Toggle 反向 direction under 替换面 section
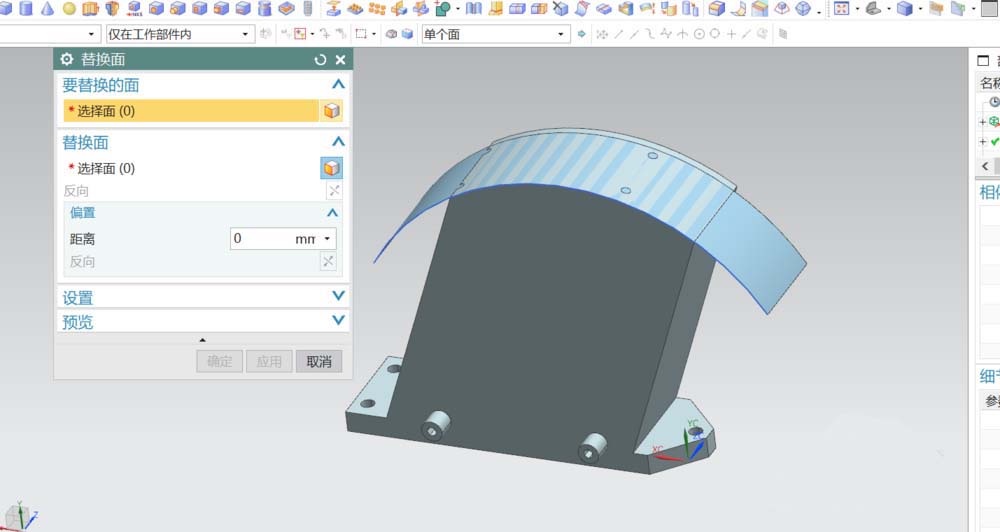1000x532 pixels. [x=334, y=191]
